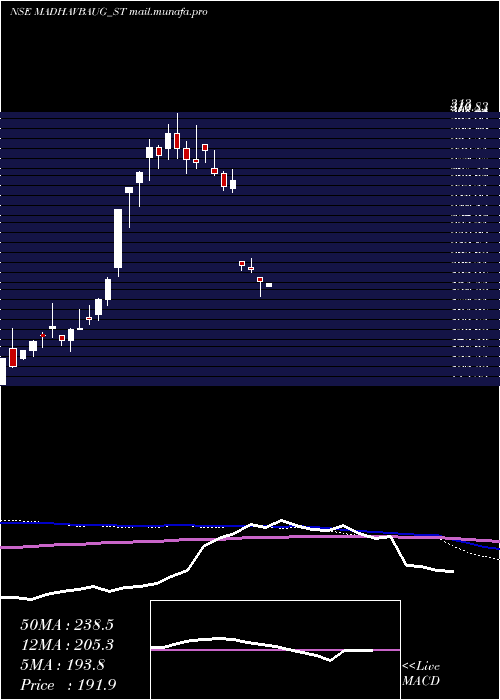The height and width of the screenshot is (700, 500).
Task: Click the 5MA : 193.8 value
Action: tap(62, 665)
